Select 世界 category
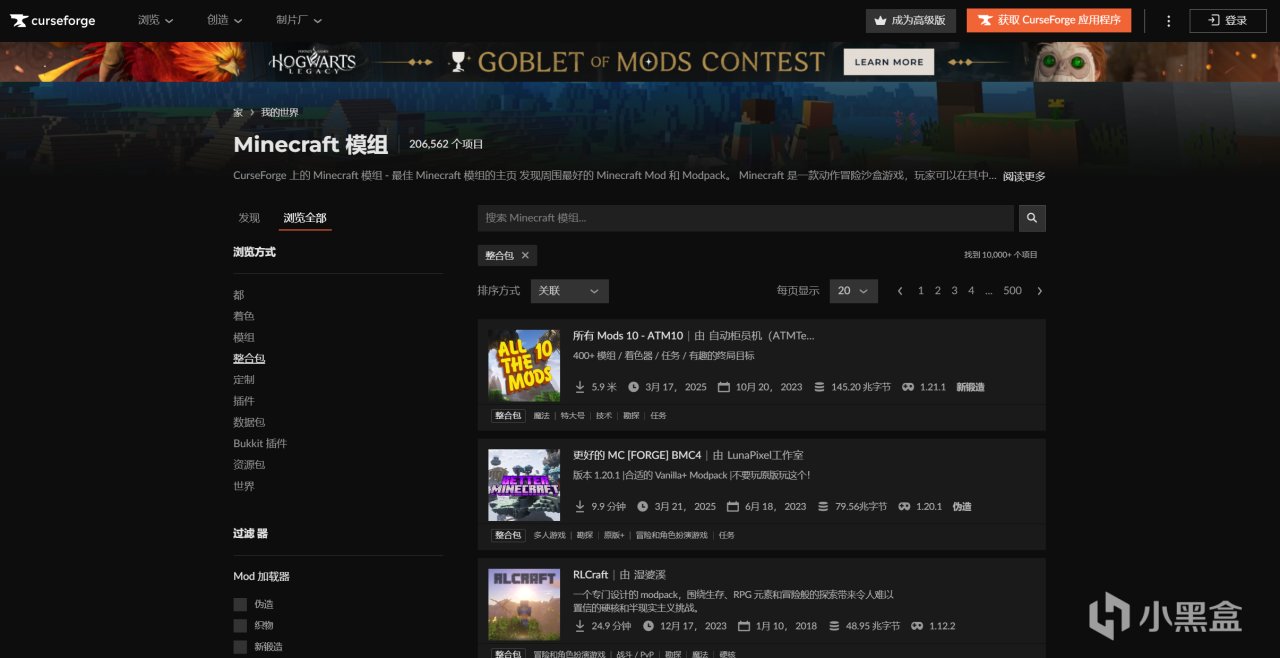Image resolution: width=1280 pixels, height=658 pixels. click(244, 486)
